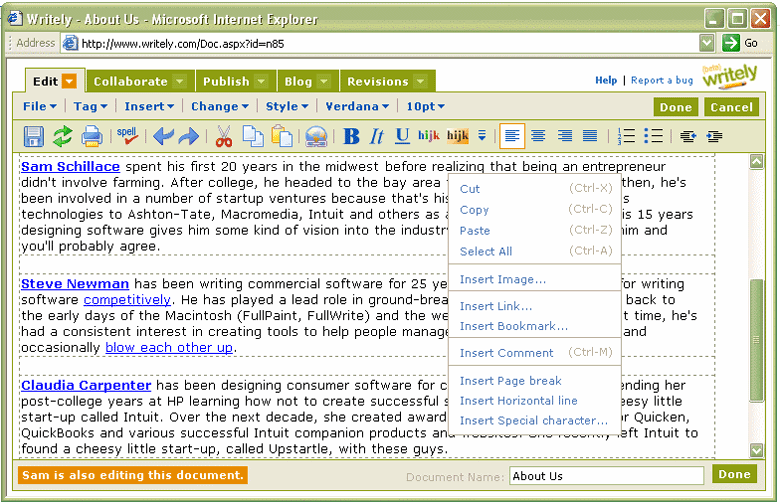
Task: Switch to the Publish tab
Action: 235,81
